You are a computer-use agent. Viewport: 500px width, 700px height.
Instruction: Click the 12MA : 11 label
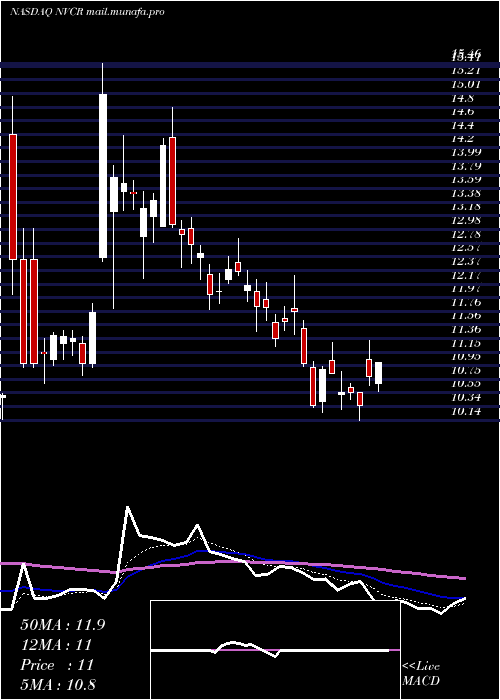click(x=56, y=645)
